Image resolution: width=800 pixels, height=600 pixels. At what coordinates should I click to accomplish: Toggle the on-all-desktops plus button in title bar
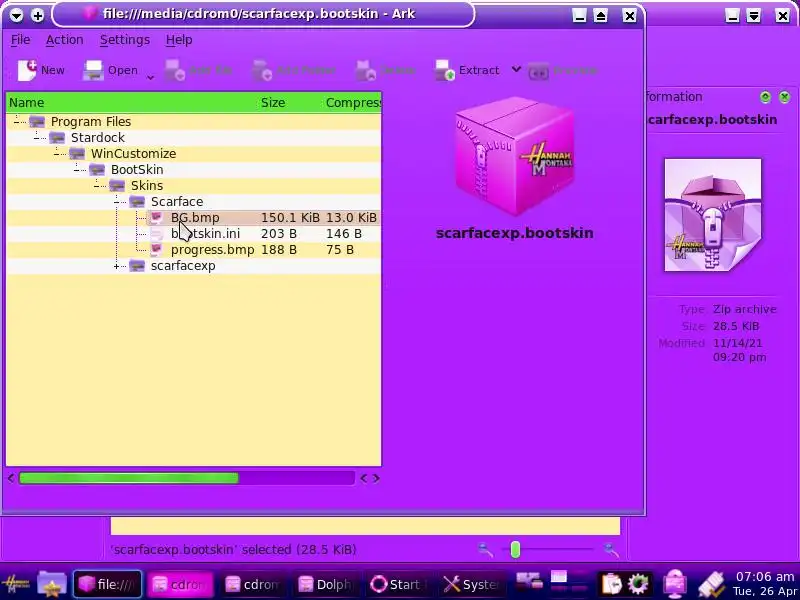pyautogui.click(x=37, y=15)
